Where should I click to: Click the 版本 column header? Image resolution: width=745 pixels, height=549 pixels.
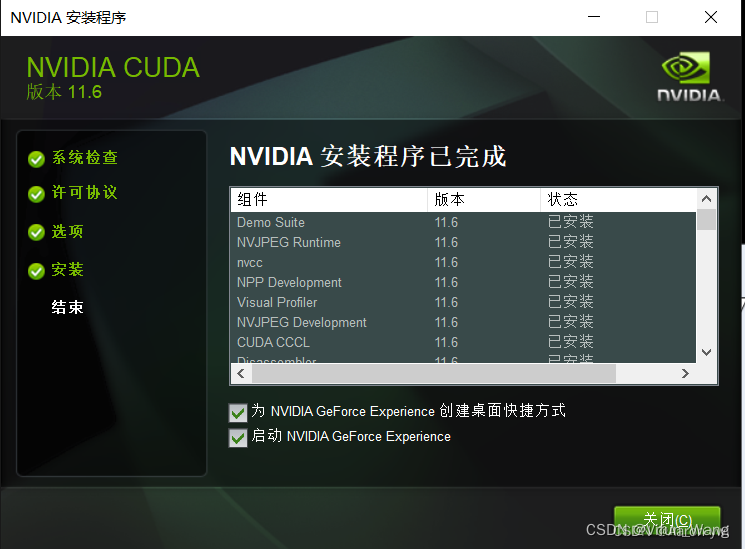click(484, 200)
